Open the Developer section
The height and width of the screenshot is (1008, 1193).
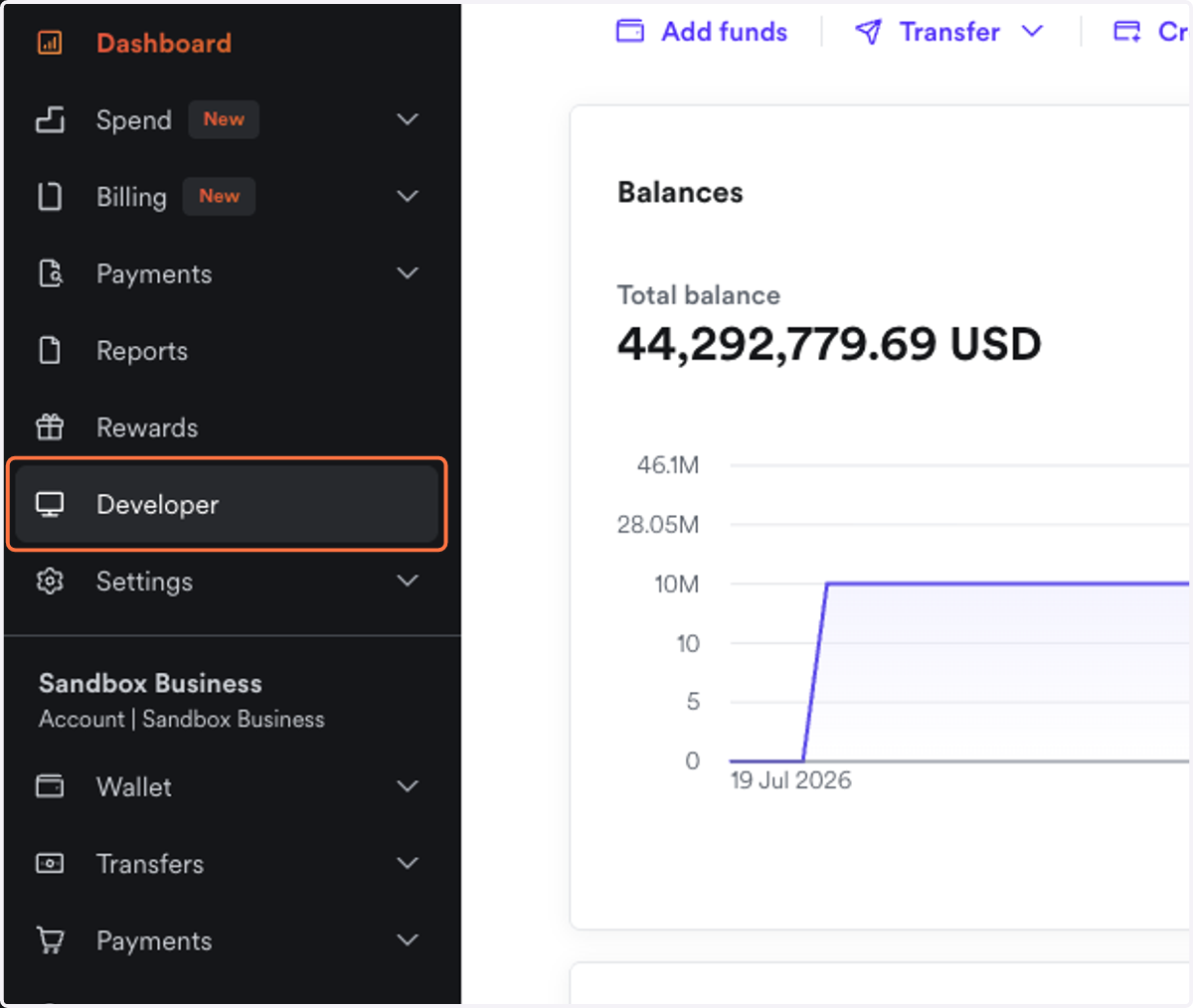click(x=227, y=504)
